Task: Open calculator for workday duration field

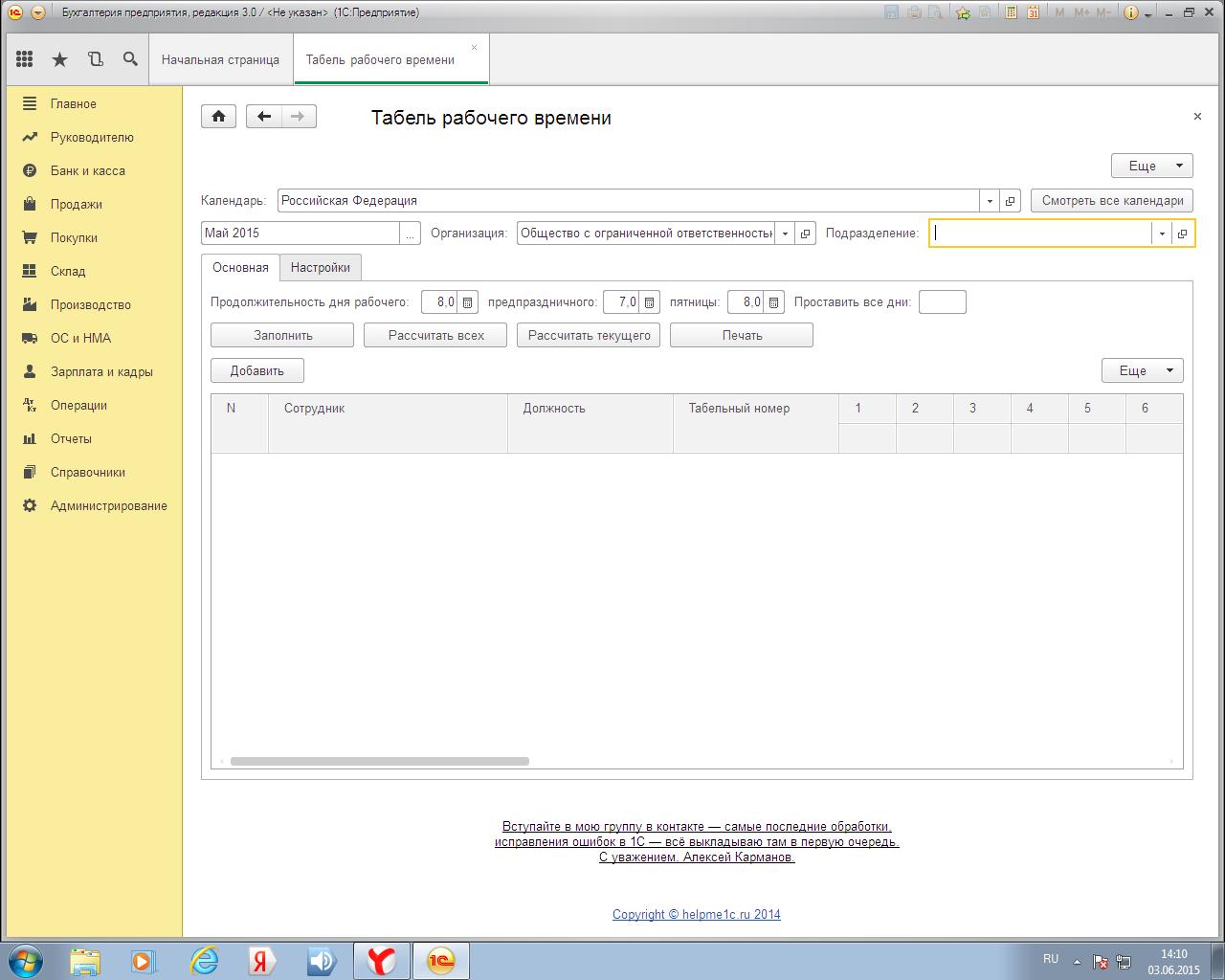Action: click(x=468, y=302)
